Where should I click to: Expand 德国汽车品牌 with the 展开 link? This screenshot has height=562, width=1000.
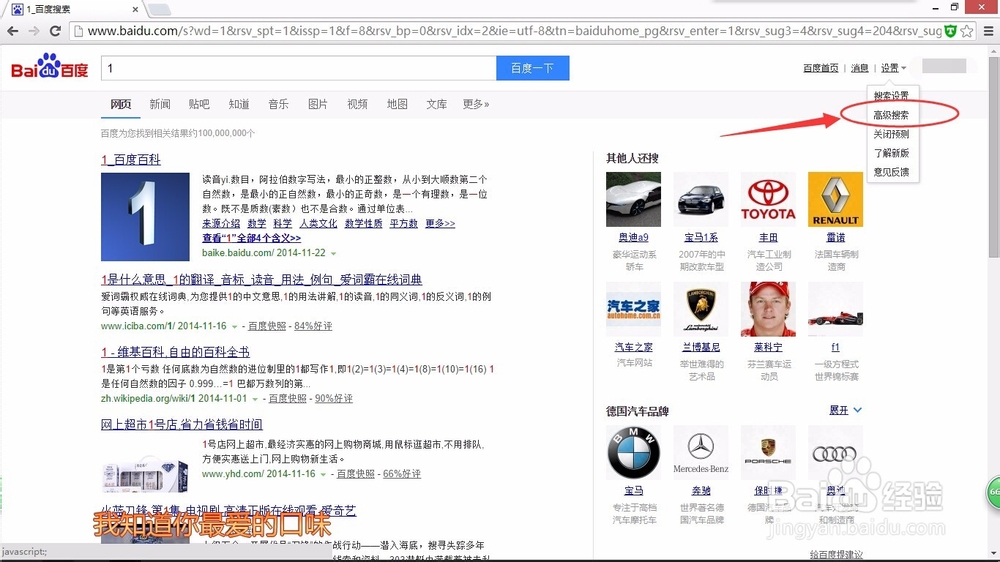846,410
